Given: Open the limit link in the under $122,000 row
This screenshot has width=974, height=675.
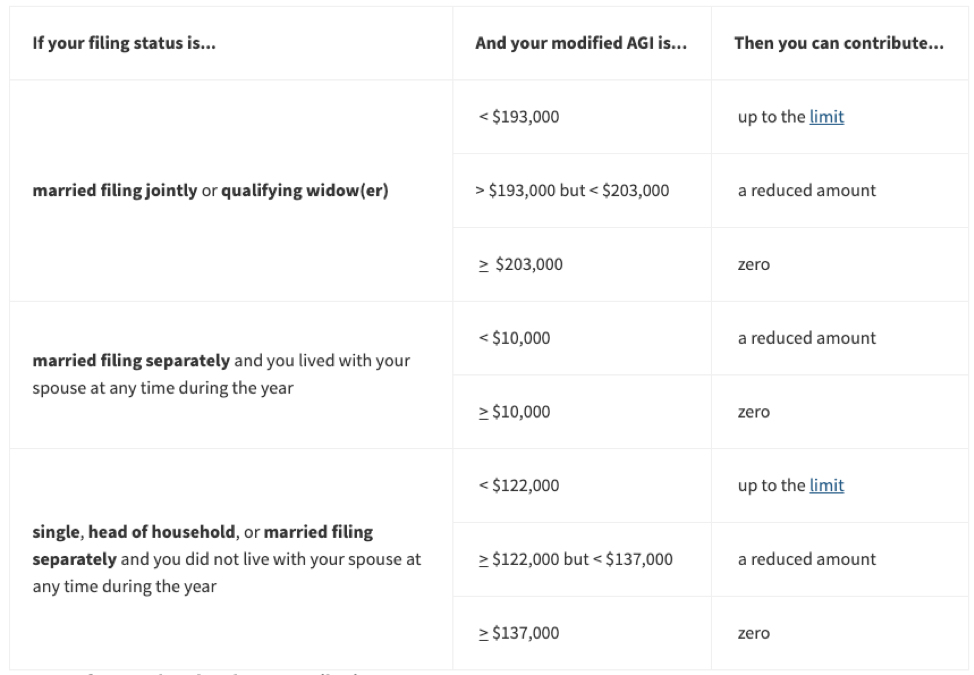Looking at the screenshot, I should (x=826, y=485).
